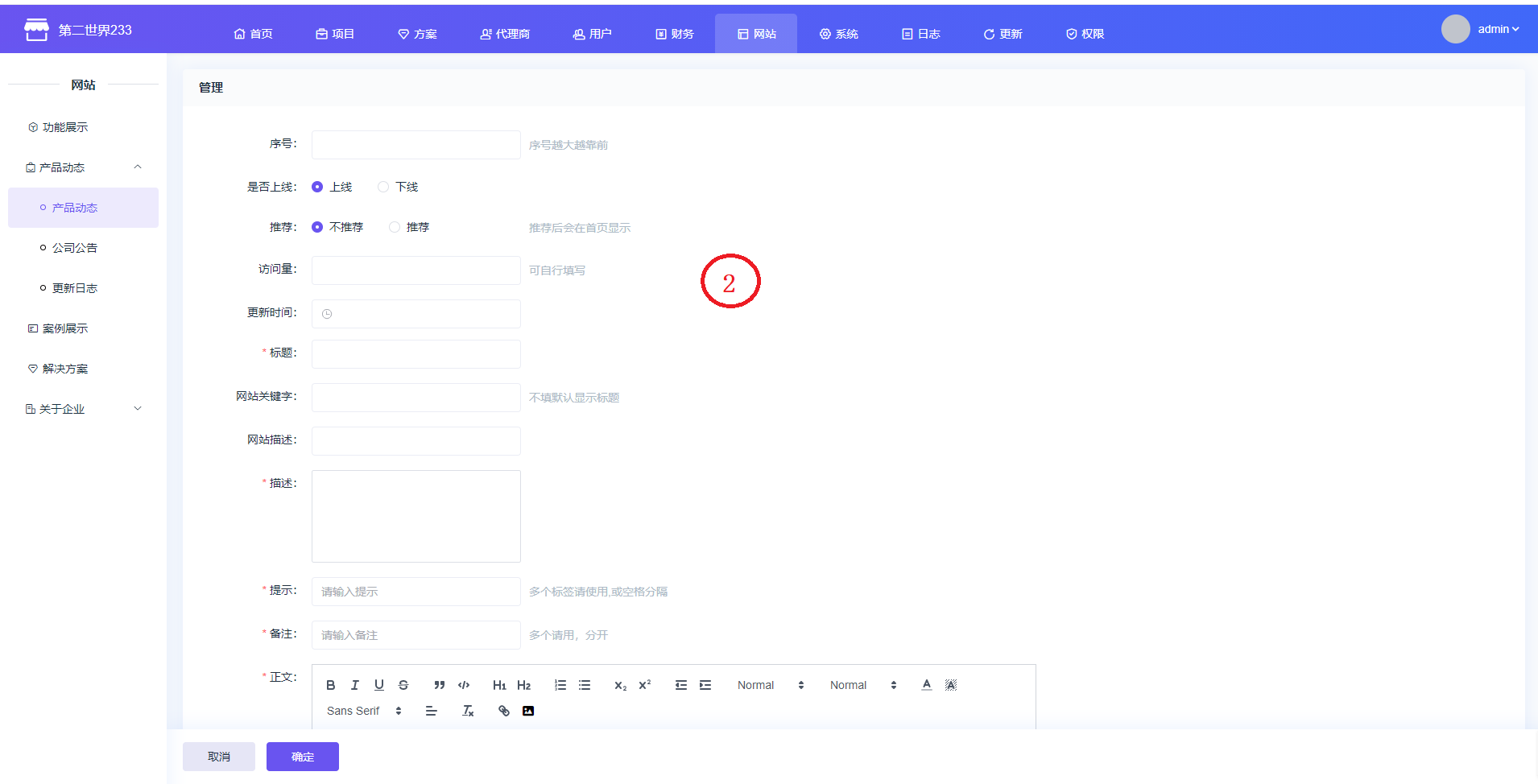Open the 系统 nav tab

[838, 34]
